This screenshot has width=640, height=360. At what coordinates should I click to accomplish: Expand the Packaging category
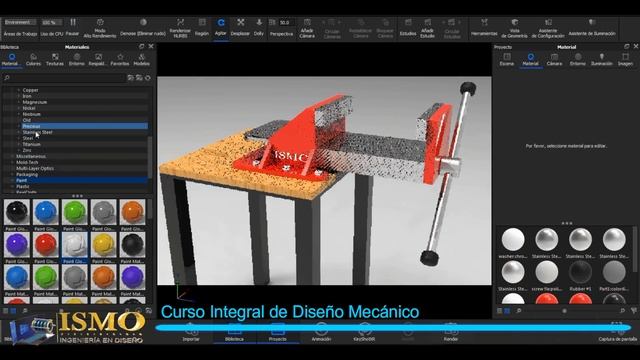pyautogui.click(x=12, y=174)
